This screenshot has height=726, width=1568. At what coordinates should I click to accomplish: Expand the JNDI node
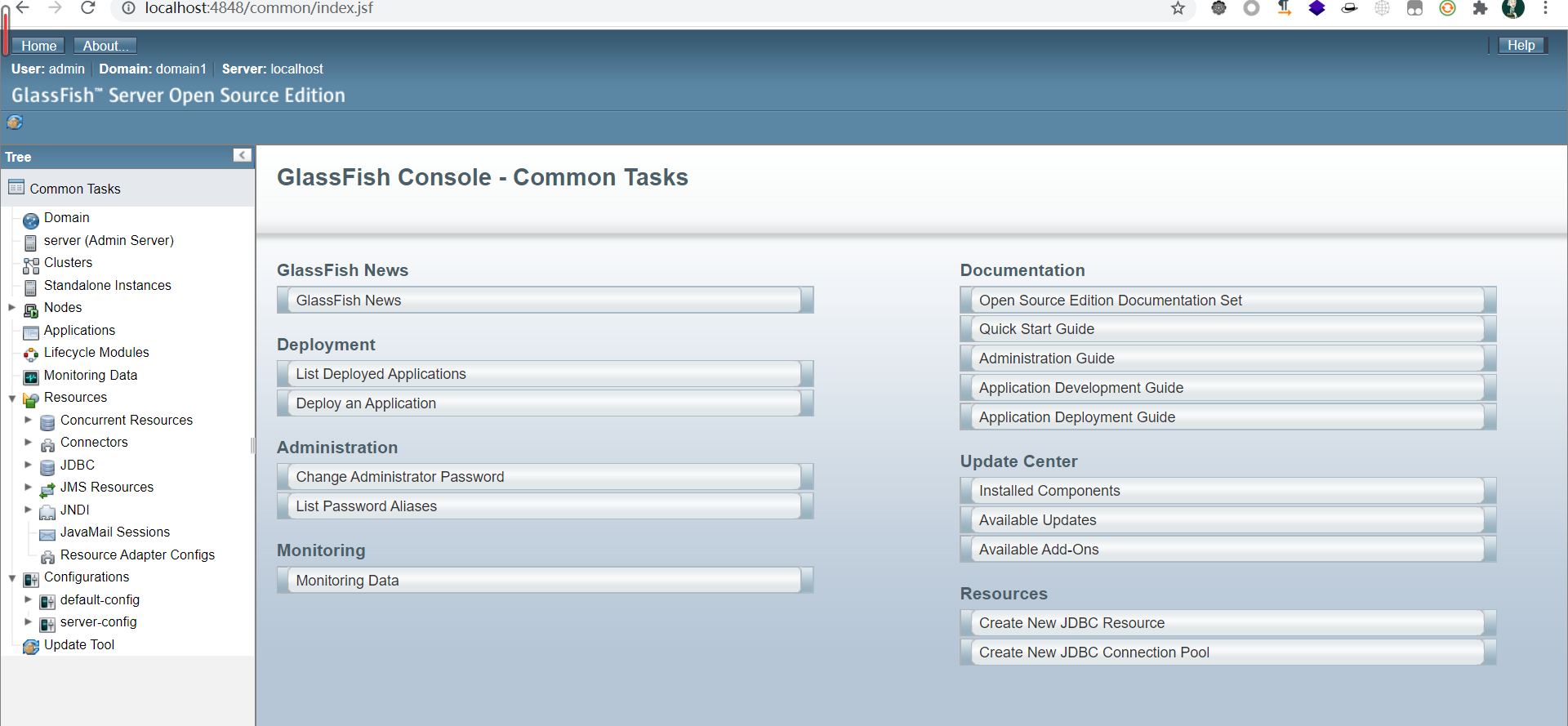coord(28,510)
